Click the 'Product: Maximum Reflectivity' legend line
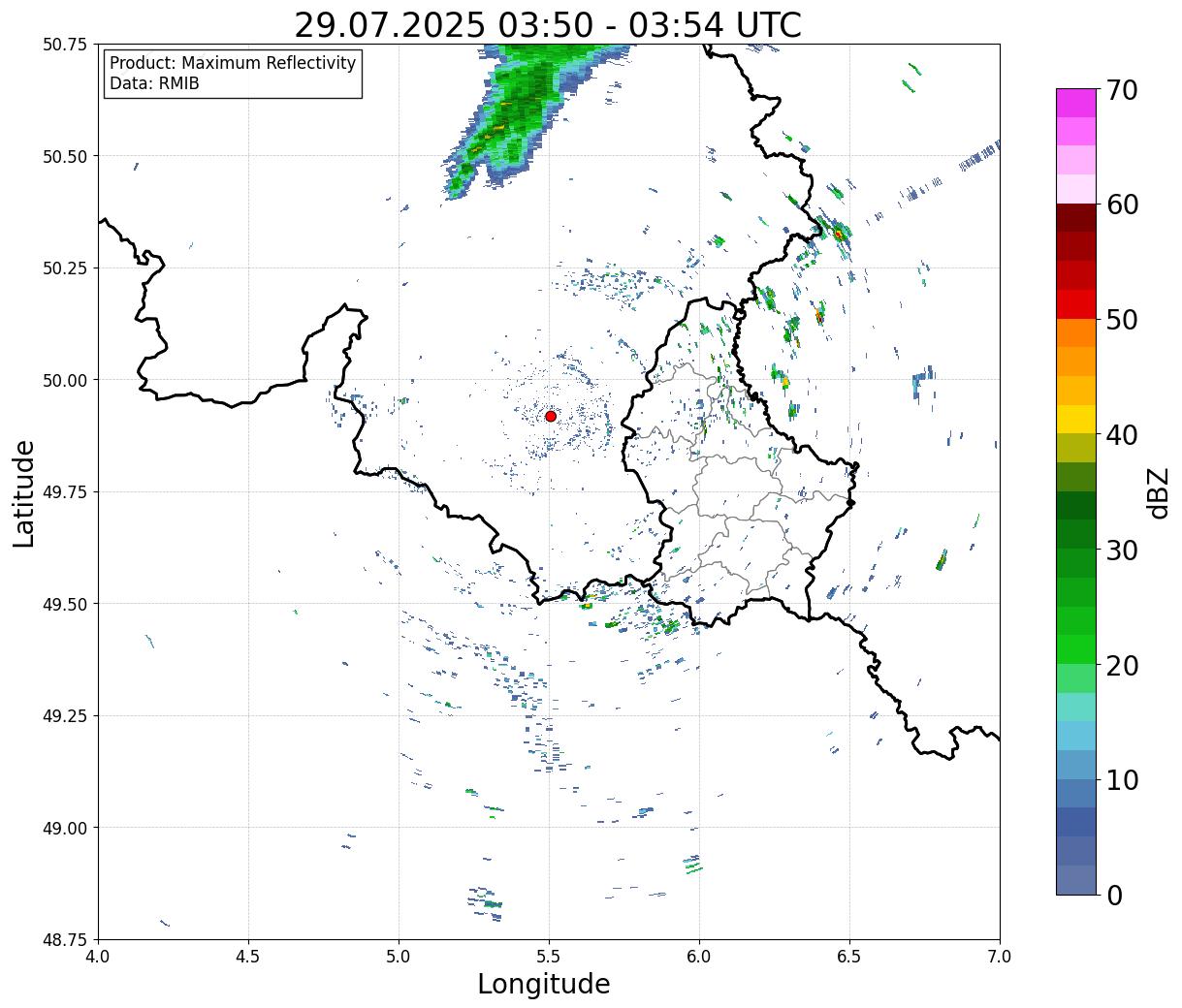The height and width of the screenshot is (1008, 1182). coord(233,63)
